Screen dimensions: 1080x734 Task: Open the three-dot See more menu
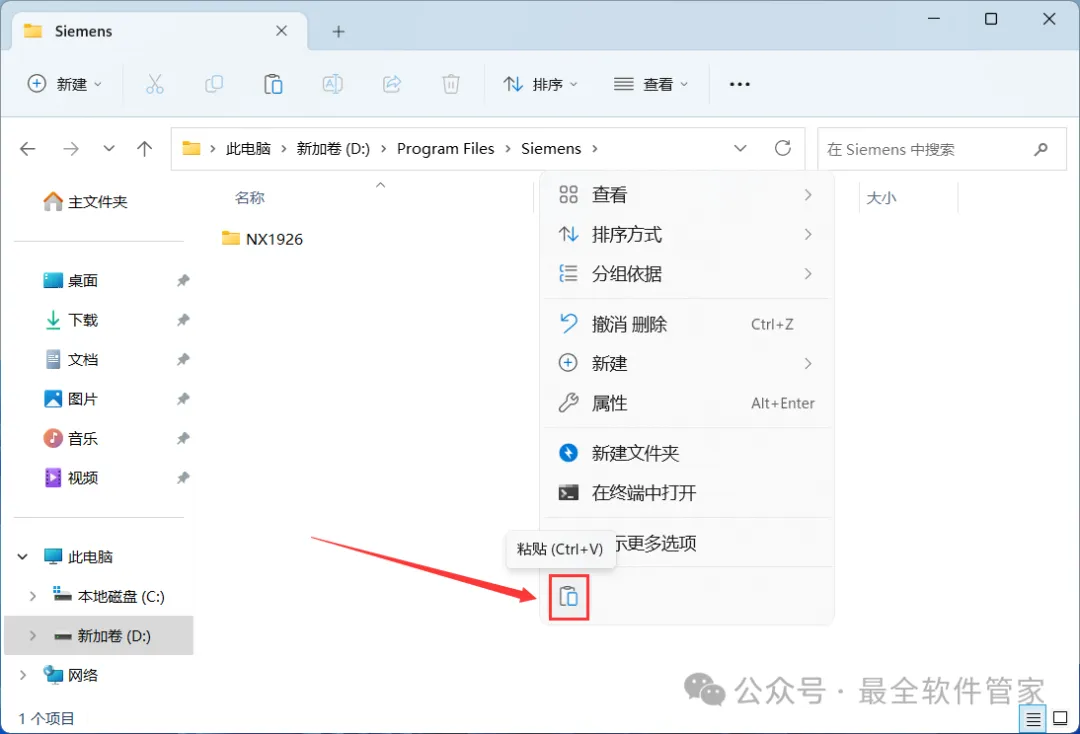pos(740,84)
